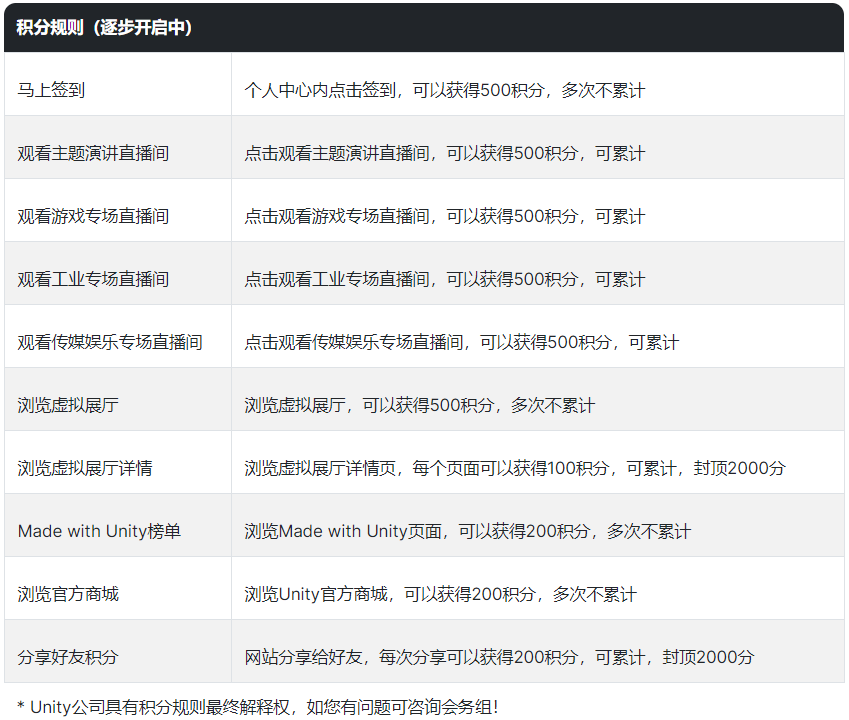
Task: Click the text 点击观看传媒娱乐专场直播间，可以获得500积分，可累计
Action: [x=461, y=342]
